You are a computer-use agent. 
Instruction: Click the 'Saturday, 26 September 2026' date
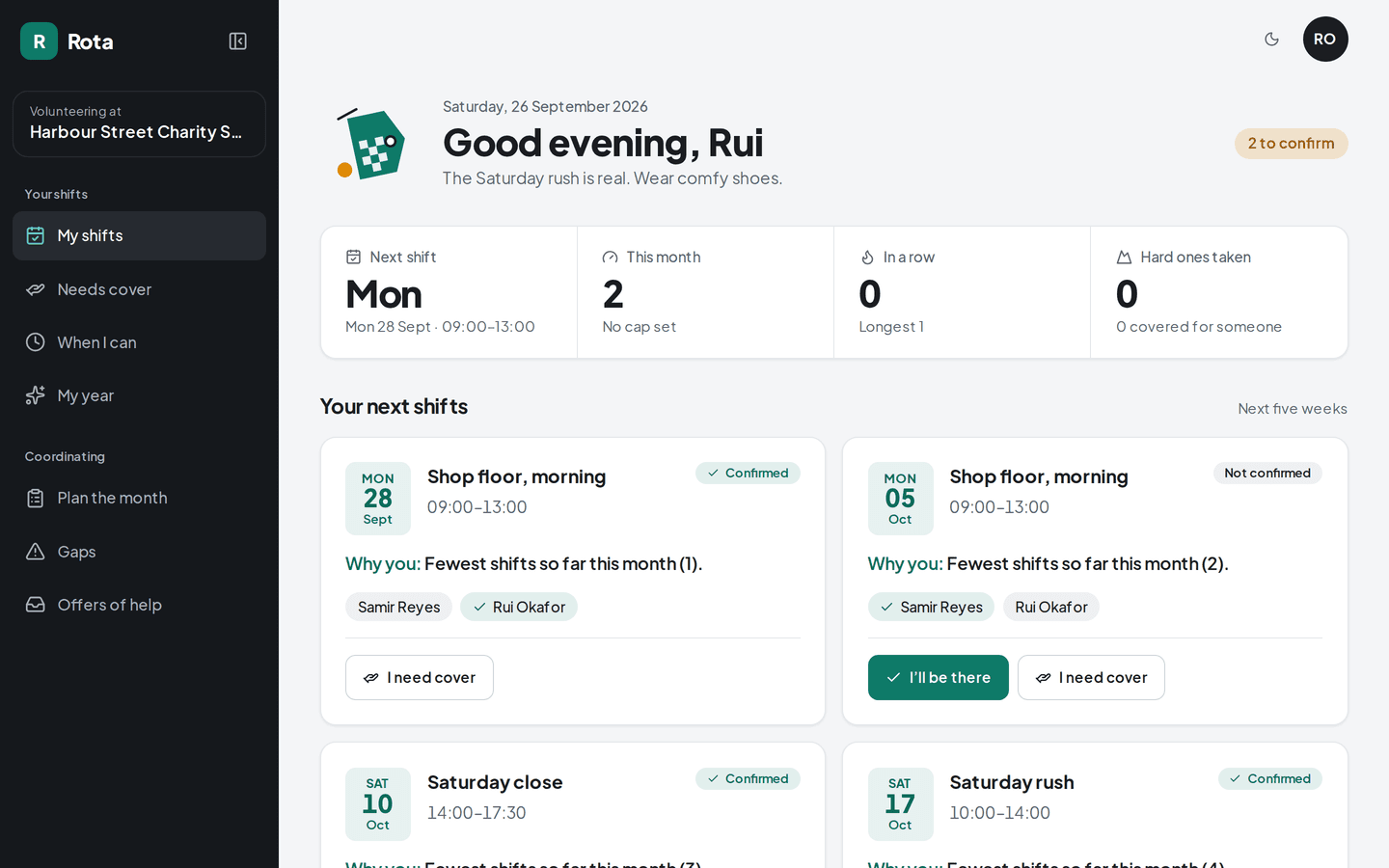(545, 106)
